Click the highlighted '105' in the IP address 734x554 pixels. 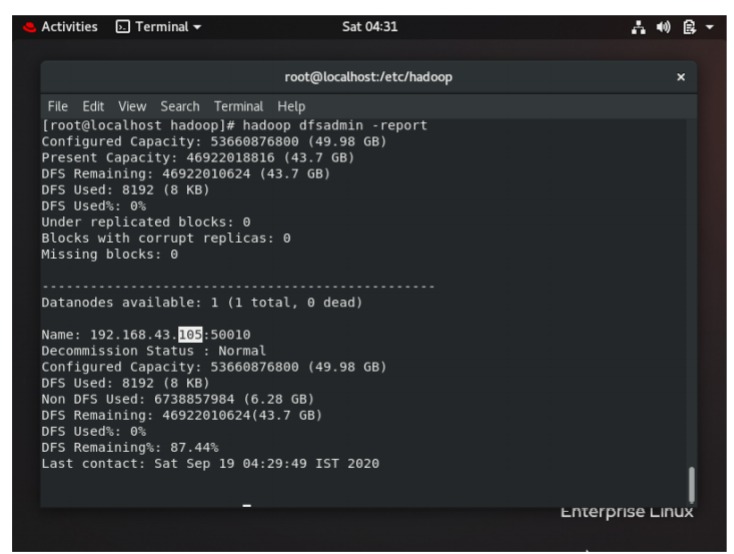(190, 334)
